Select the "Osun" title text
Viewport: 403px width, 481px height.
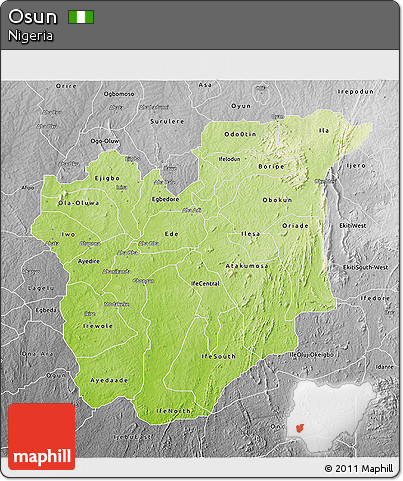33,17
